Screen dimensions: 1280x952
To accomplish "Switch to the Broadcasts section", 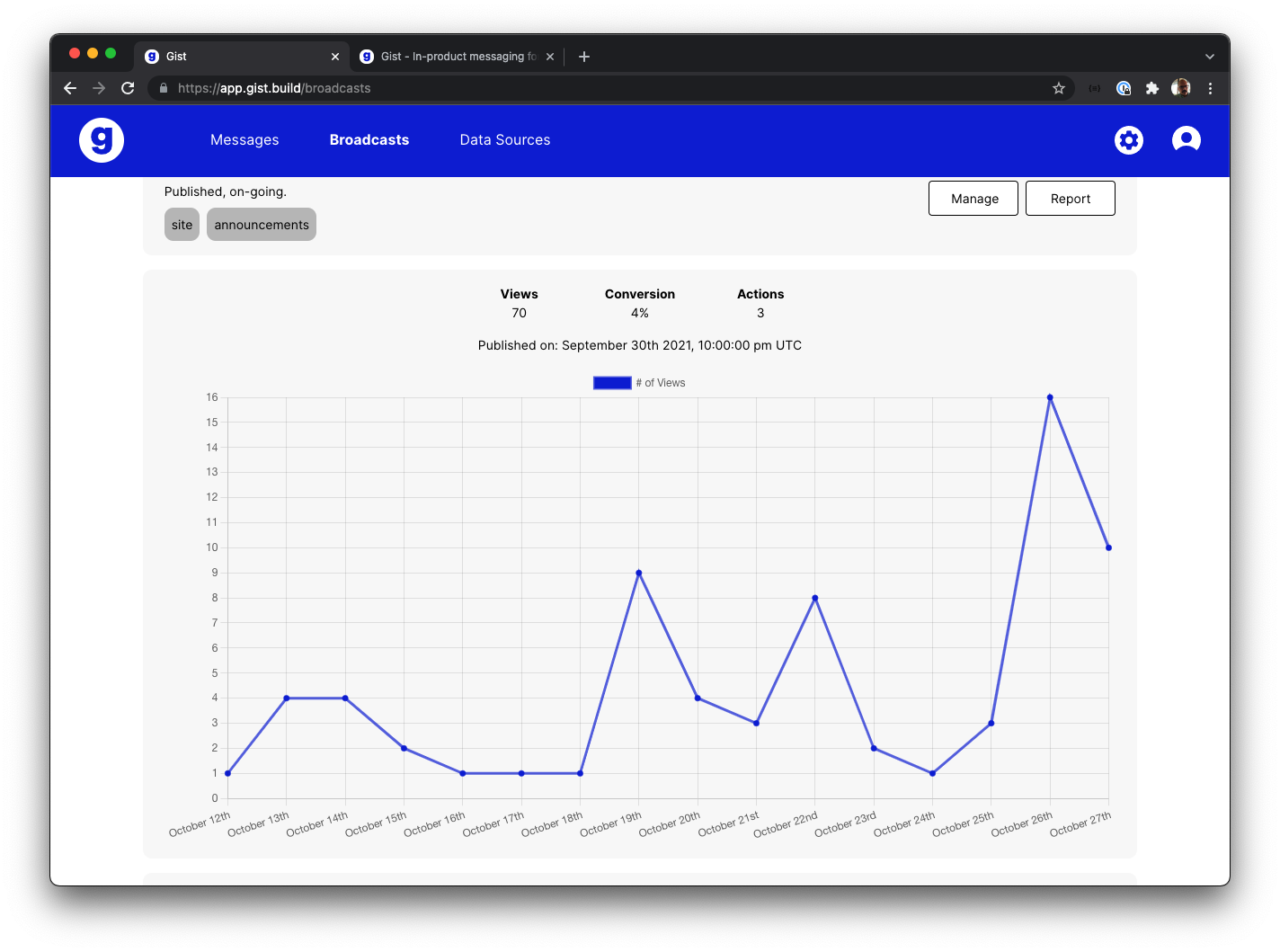I will 369,140.
